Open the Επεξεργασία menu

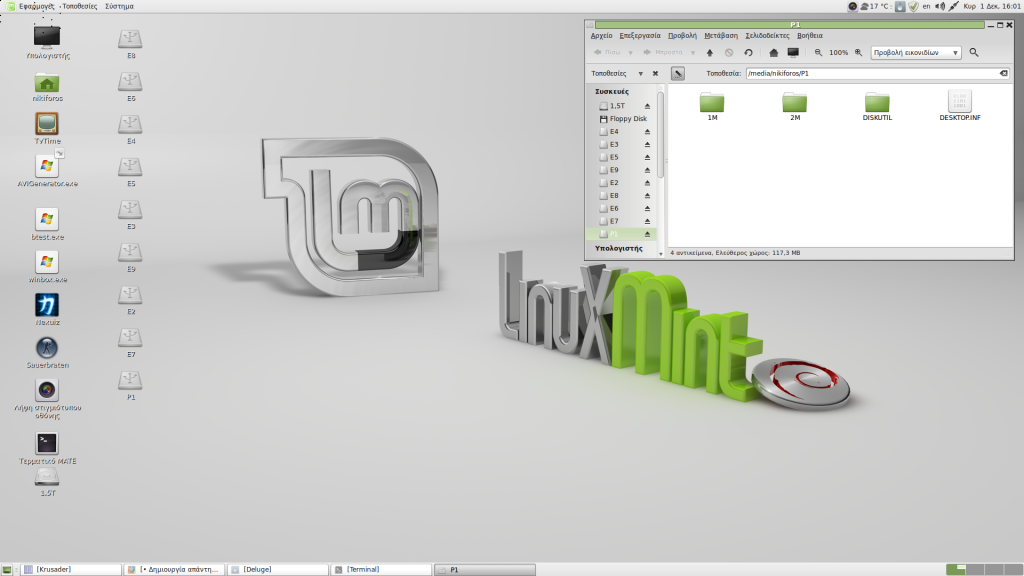tap(639, 36)
